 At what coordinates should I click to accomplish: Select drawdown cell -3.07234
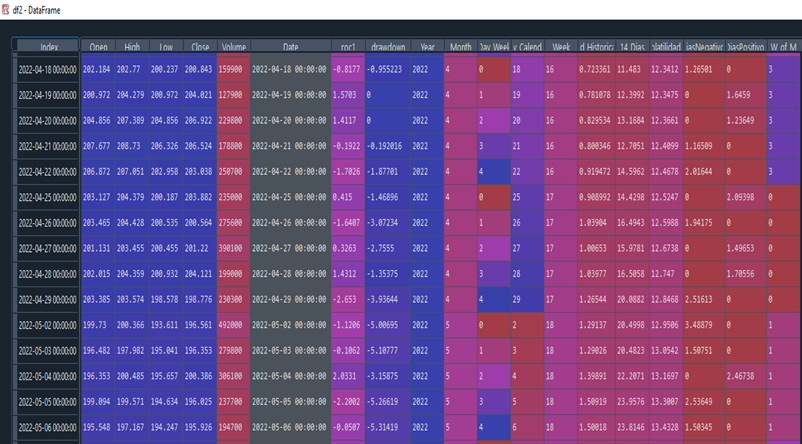click(x=388, y=223)
